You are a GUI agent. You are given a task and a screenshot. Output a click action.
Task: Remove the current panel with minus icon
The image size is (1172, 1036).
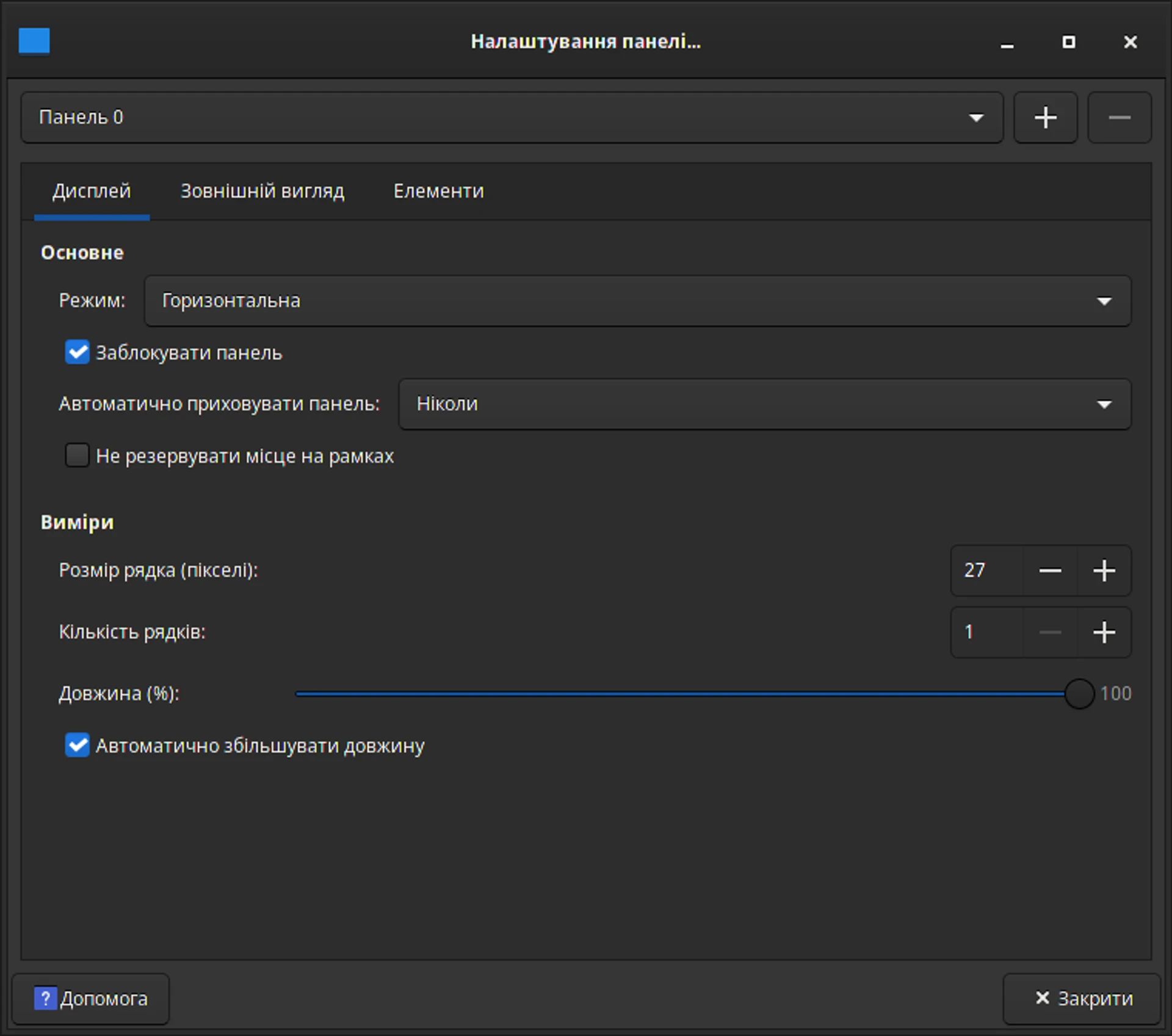point(1120,117)
